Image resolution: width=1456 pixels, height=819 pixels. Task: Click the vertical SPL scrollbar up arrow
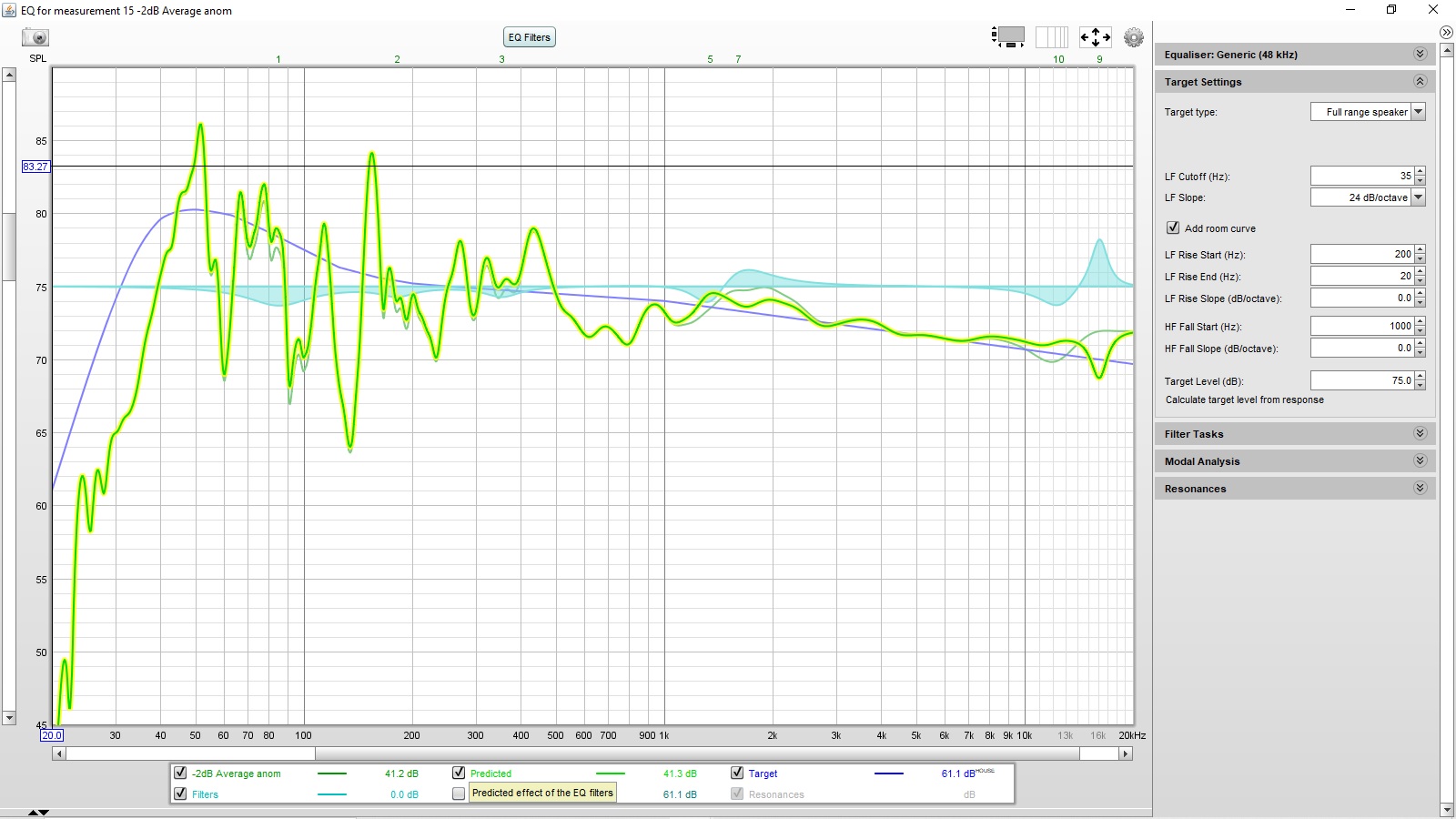9,75
